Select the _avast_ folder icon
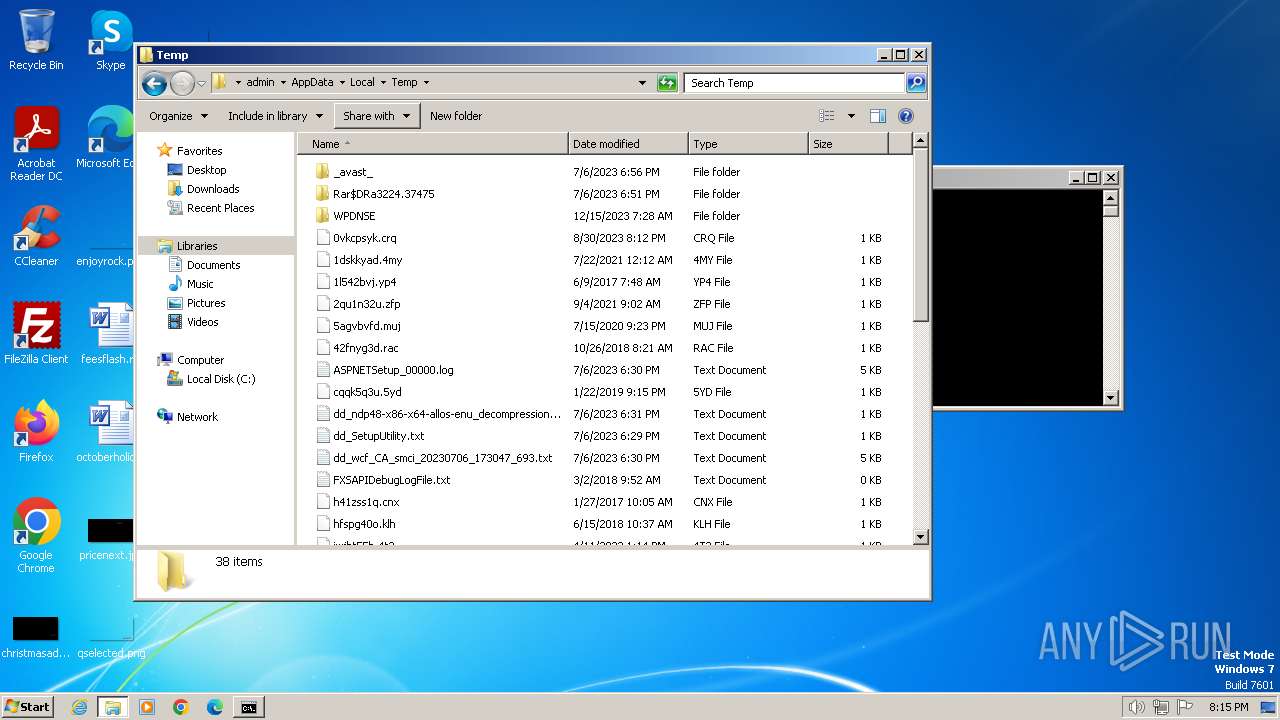1280x720 pixels. [x=322, y=172]
